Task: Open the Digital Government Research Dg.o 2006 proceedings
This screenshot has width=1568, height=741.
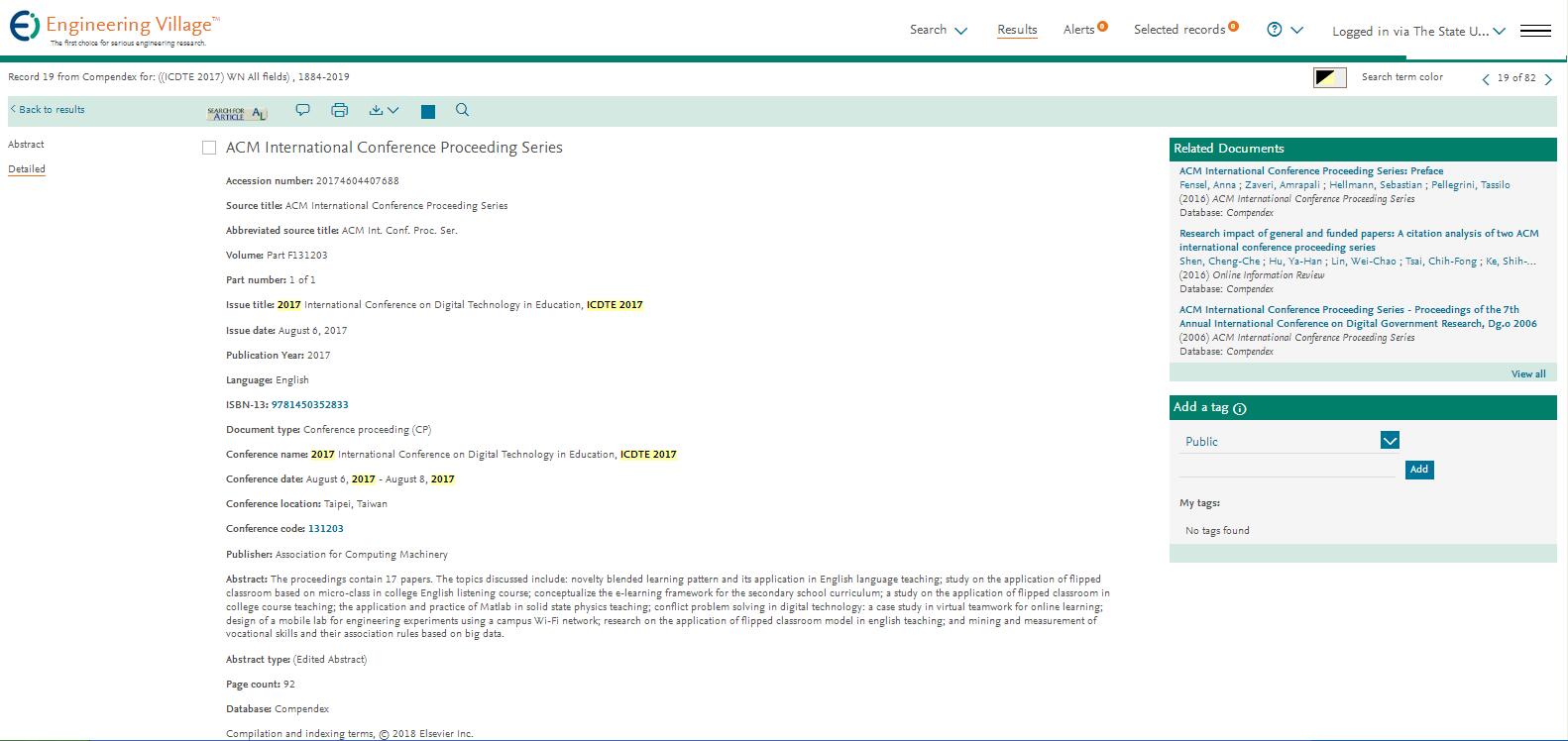Action: pos(1358,317)
